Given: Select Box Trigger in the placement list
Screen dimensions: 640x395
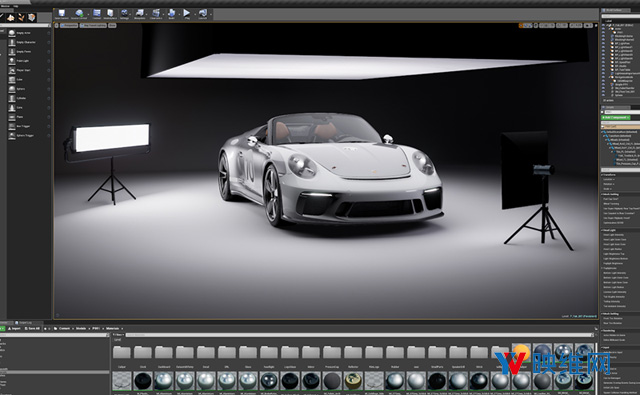Looking at the screenshot, I should [29, 126].
